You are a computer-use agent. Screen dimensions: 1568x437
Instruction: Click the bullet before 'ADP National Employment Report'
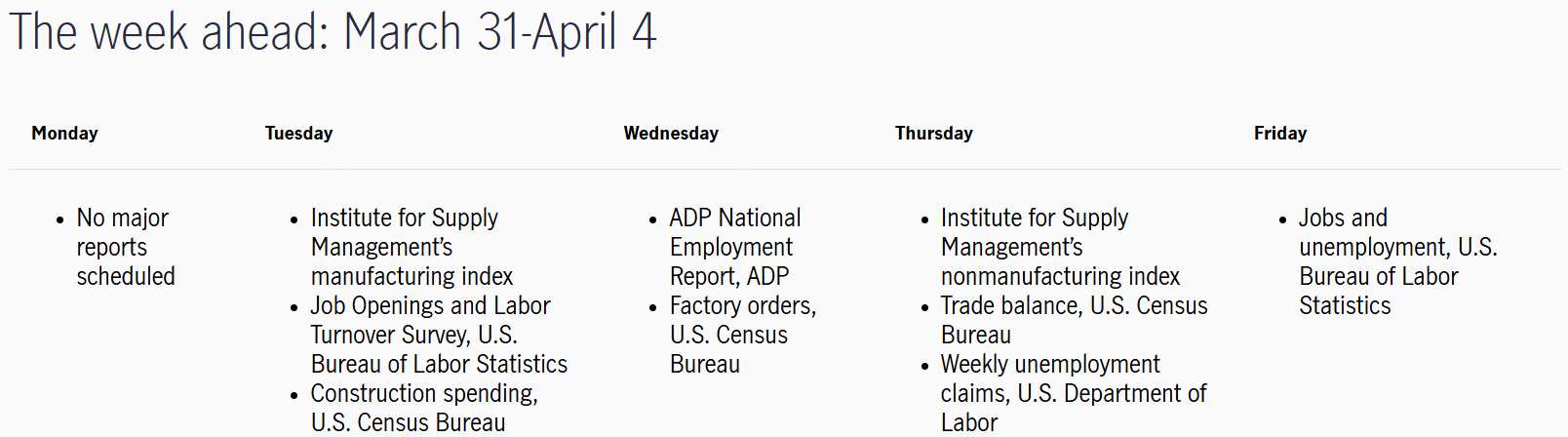pos(653,219)
